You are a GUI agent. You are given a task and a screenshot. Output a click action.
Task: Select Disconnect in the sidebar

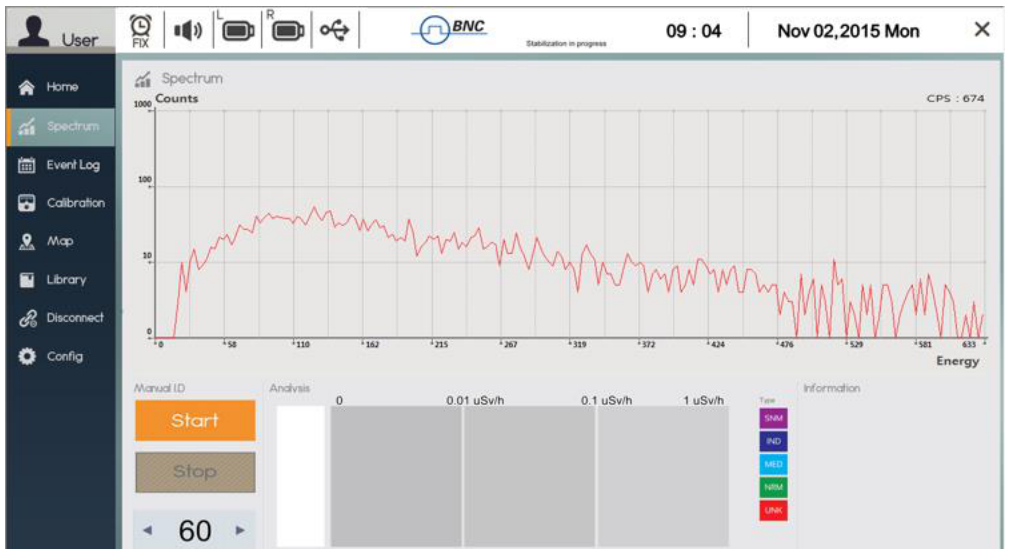(x=61, y=318)
